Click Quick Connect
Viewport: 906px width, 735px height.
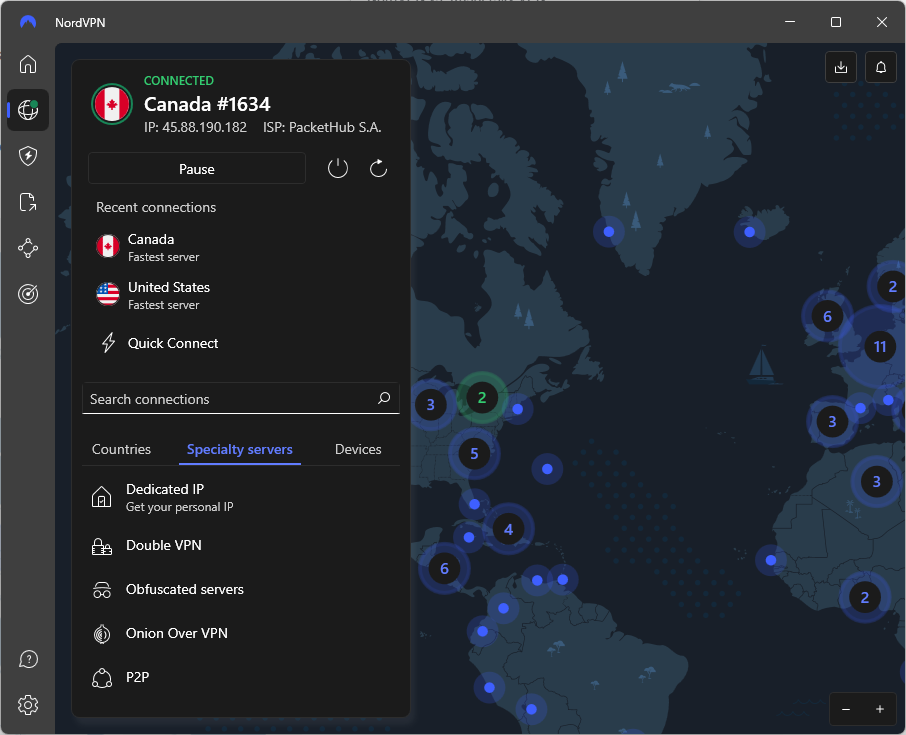point(241,343)
